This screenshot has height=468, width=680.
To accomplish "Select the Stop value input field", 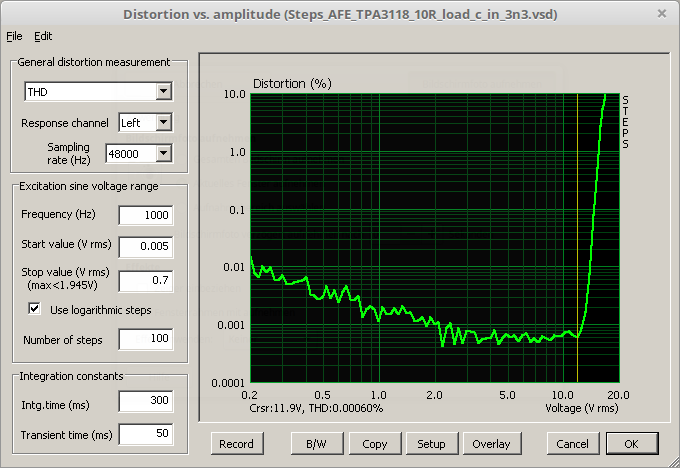I will click(145, 280).
